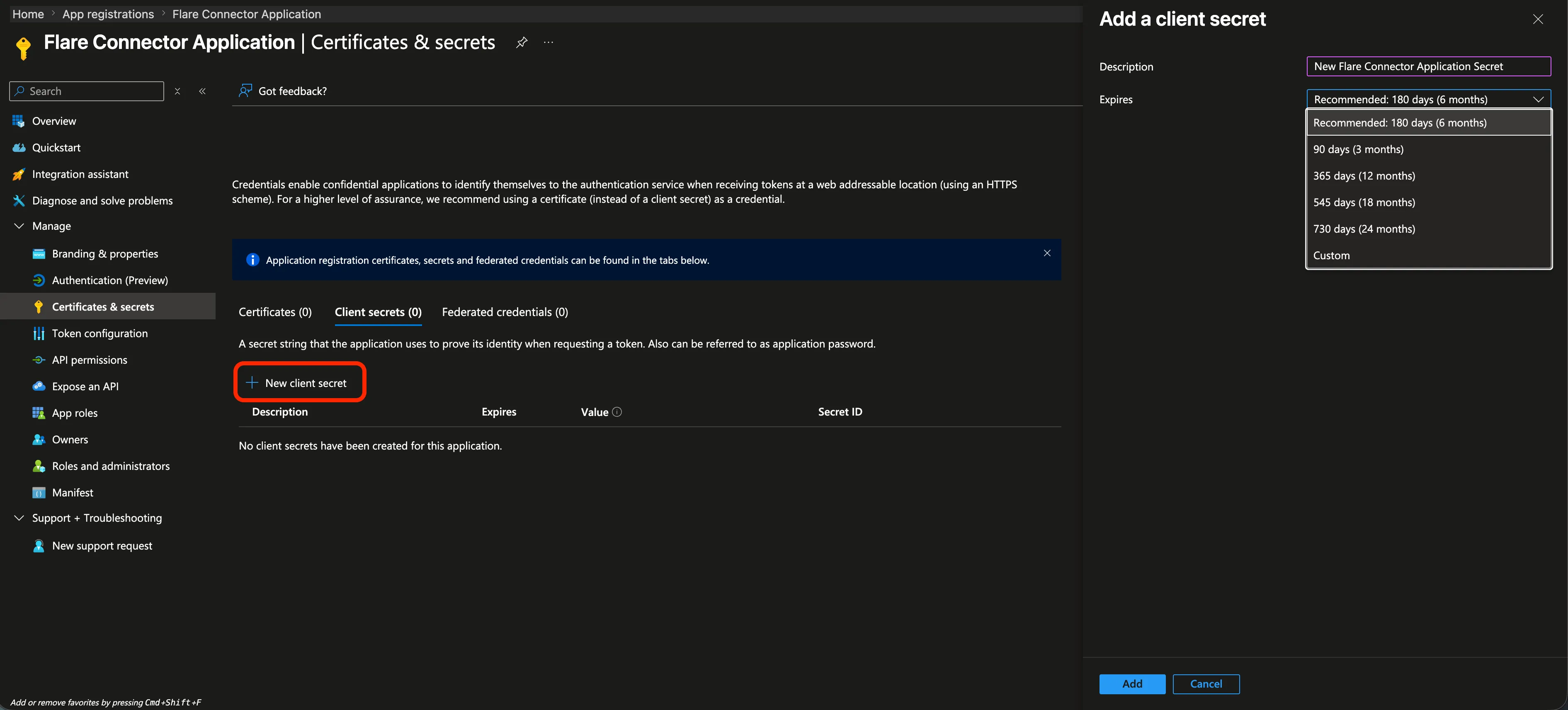Screen dimensions: 1568x710
Task: Click the Description input field
Action: click(x=1428, y=66)
